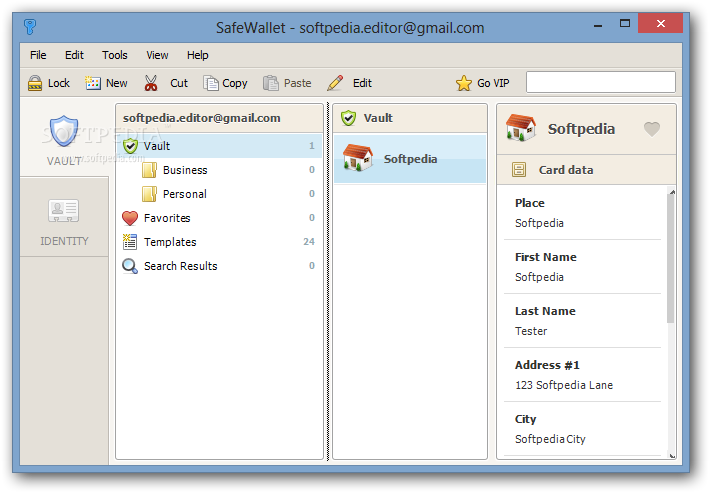Click the Edit toolbar button label
710x493 pixels.
pyautogui.click(x=362, y=83)
